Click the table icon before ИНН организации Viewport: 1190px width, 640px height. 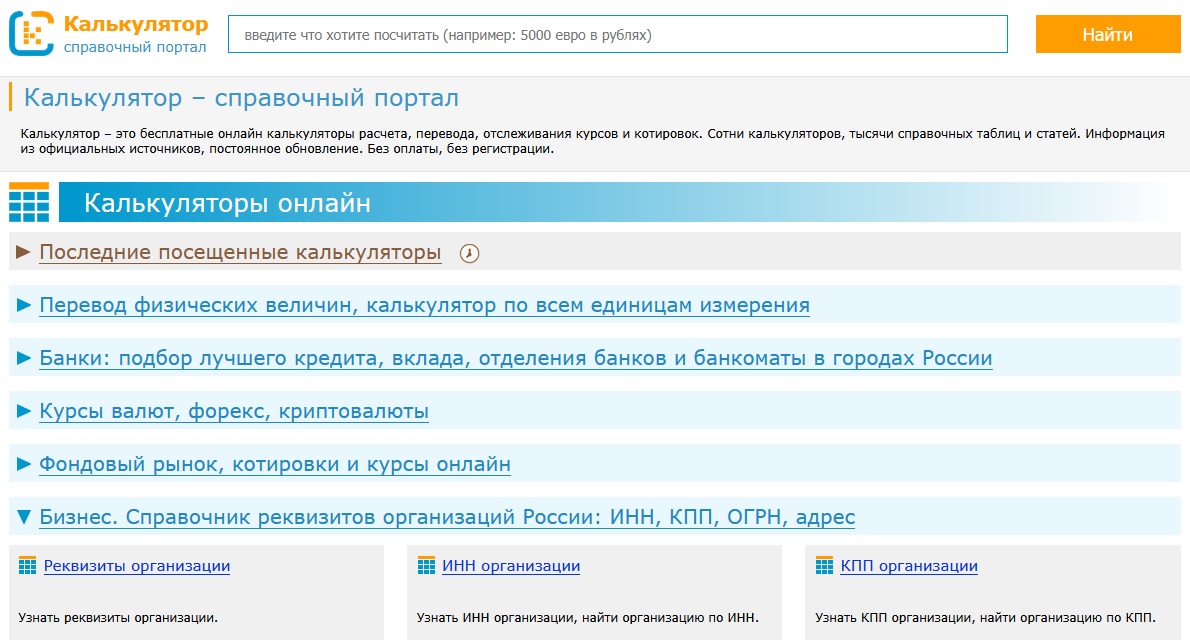[x=426, y=566]
